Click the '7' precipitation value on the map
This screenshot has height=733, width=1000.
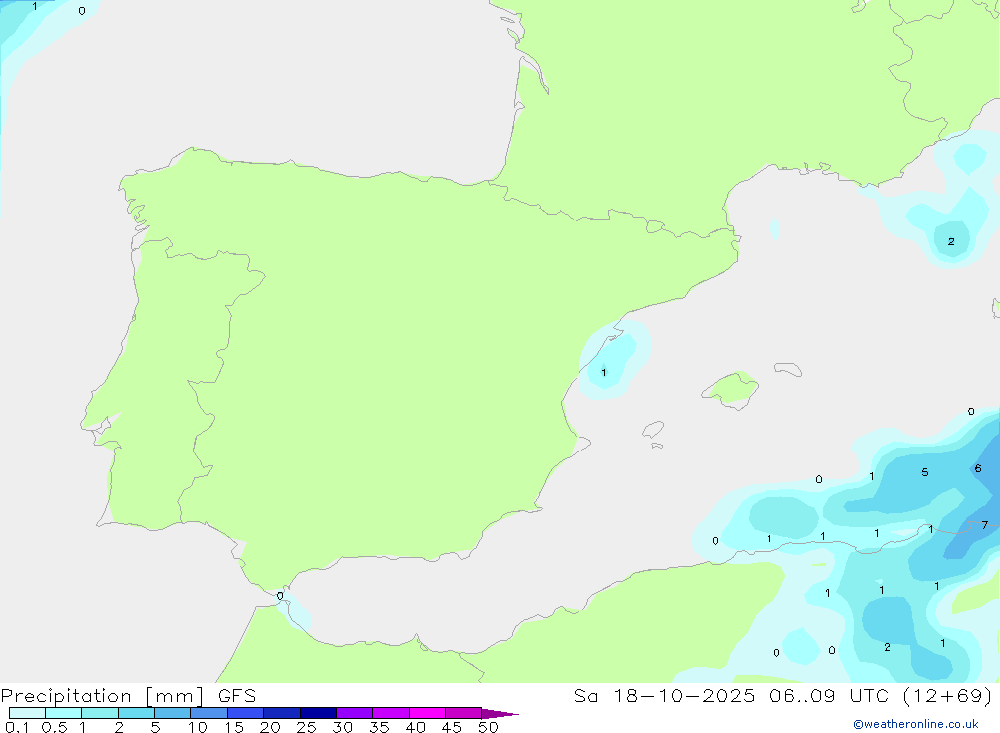pyautogui.click(x=985, y=525)
